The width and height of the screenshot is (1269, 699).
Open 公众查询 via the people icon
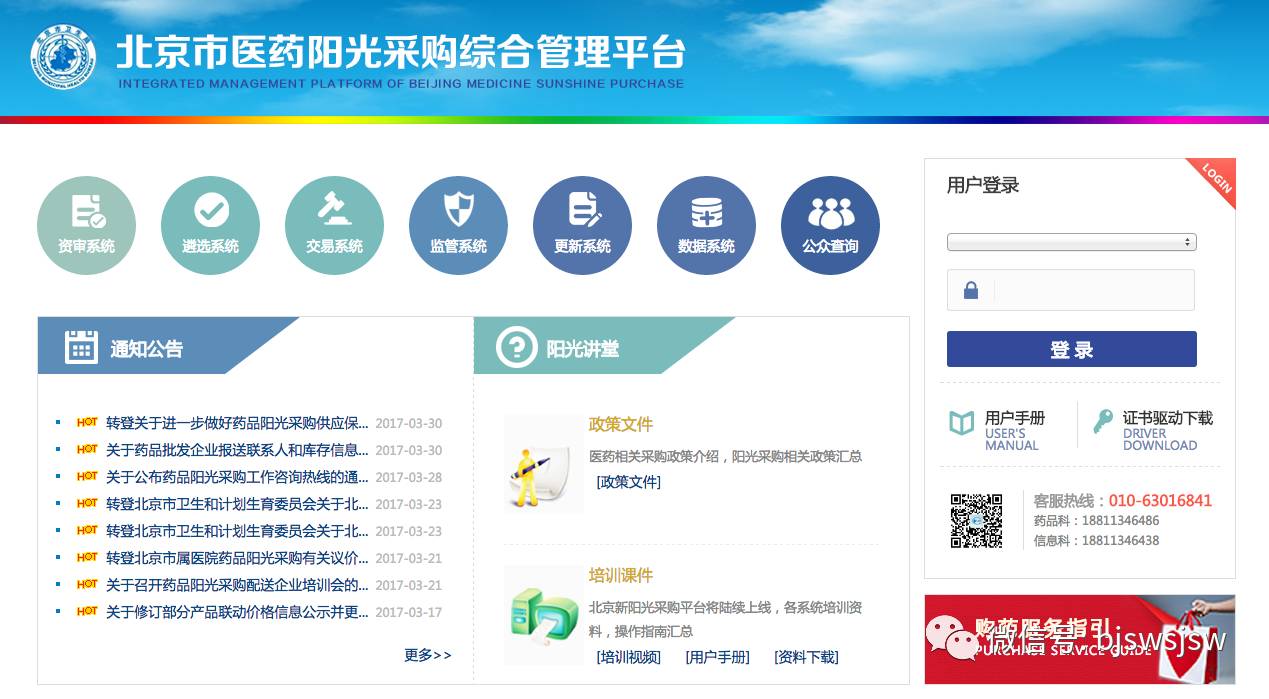point(830,224)
